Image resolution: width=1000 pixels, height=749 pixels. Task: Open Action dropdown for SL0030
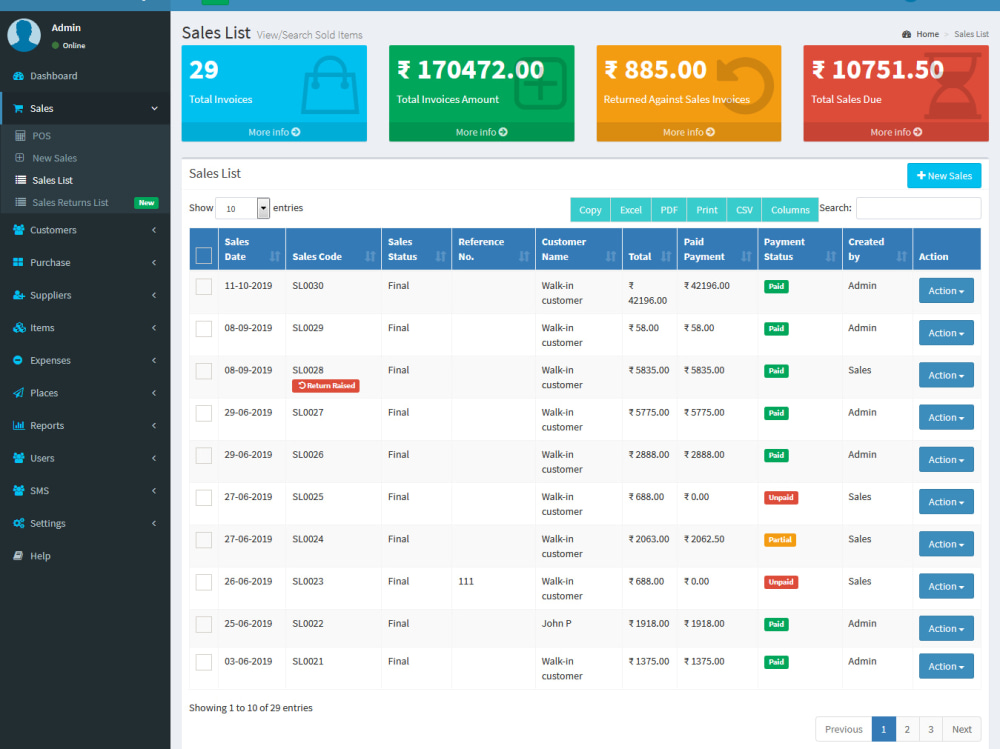pos(946,290)
